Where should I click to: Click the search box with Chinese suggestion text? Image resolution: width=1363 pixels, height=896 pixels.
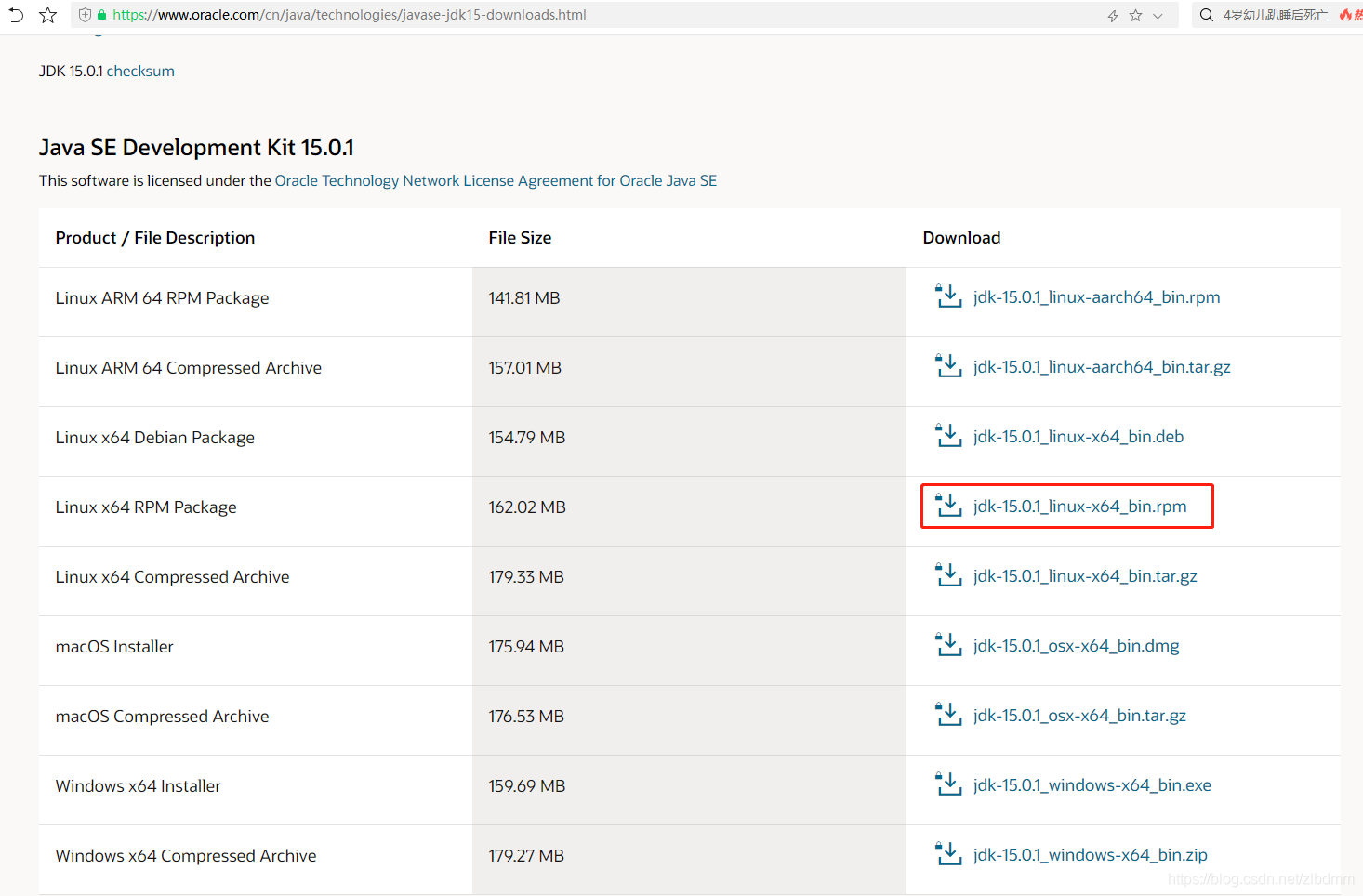point(1276,15)
